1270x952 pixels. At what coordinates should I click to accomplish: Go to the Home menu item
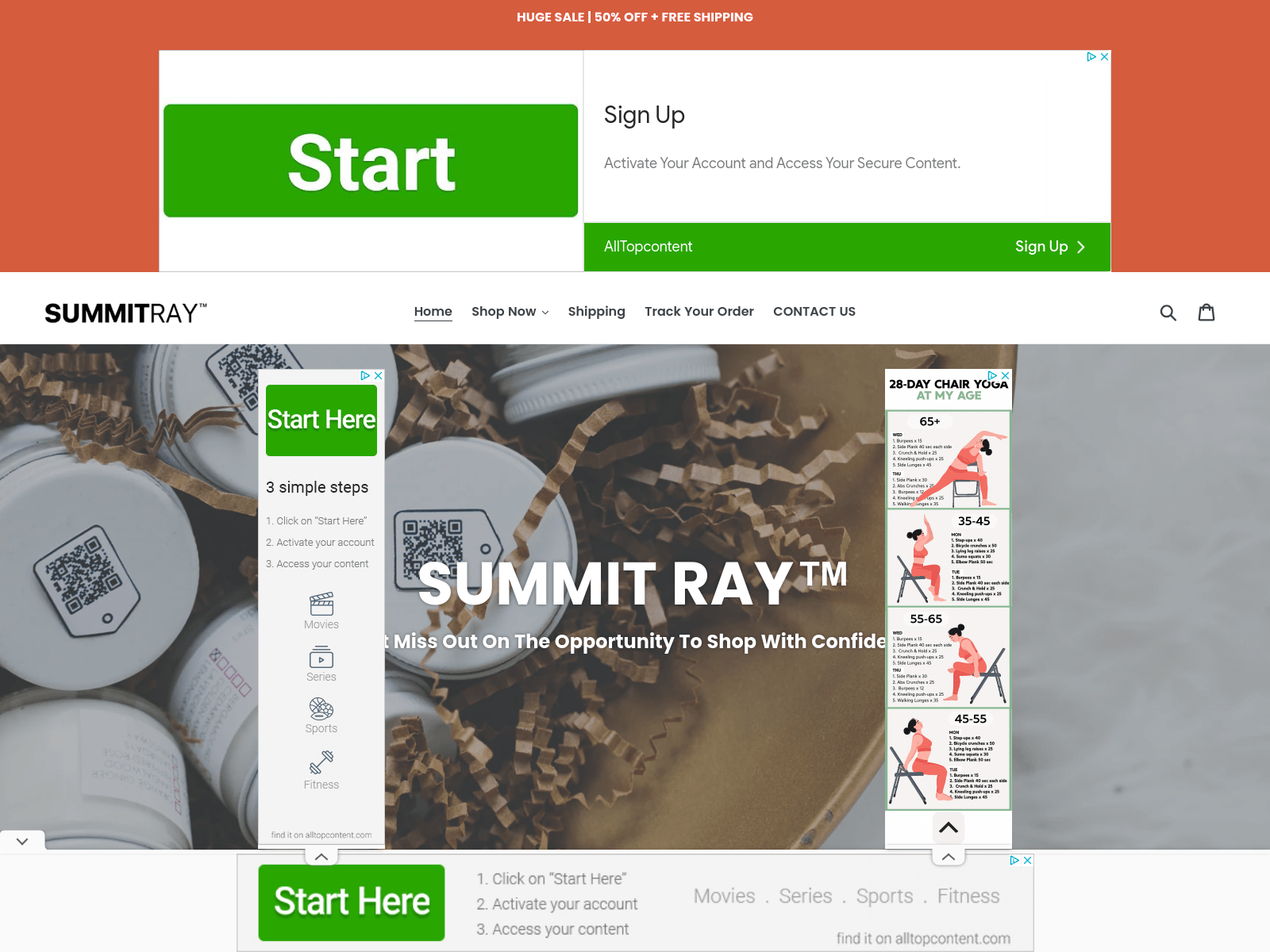click(433, 312)
